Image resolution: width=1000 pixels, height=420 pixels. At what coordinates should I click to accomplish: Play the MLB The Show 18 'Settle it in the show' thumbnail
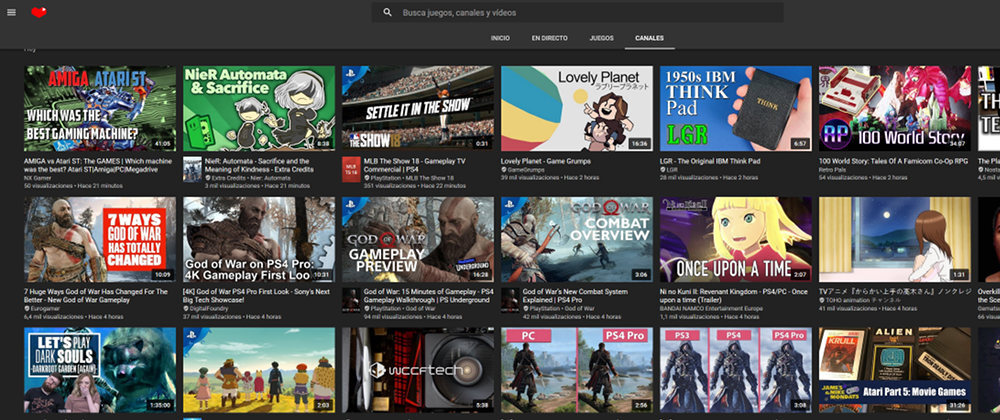[x=418, y=108]
